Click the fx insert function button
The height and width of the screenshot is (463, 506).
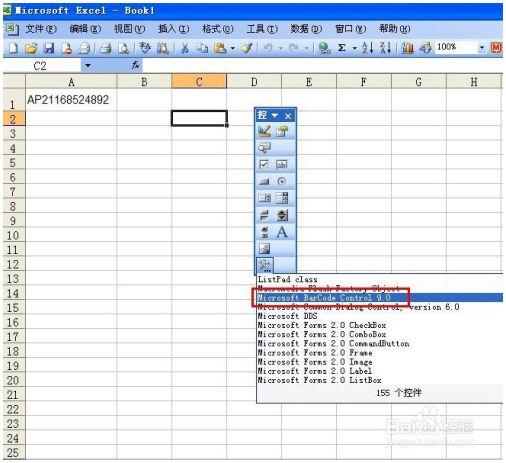point(136,65)
